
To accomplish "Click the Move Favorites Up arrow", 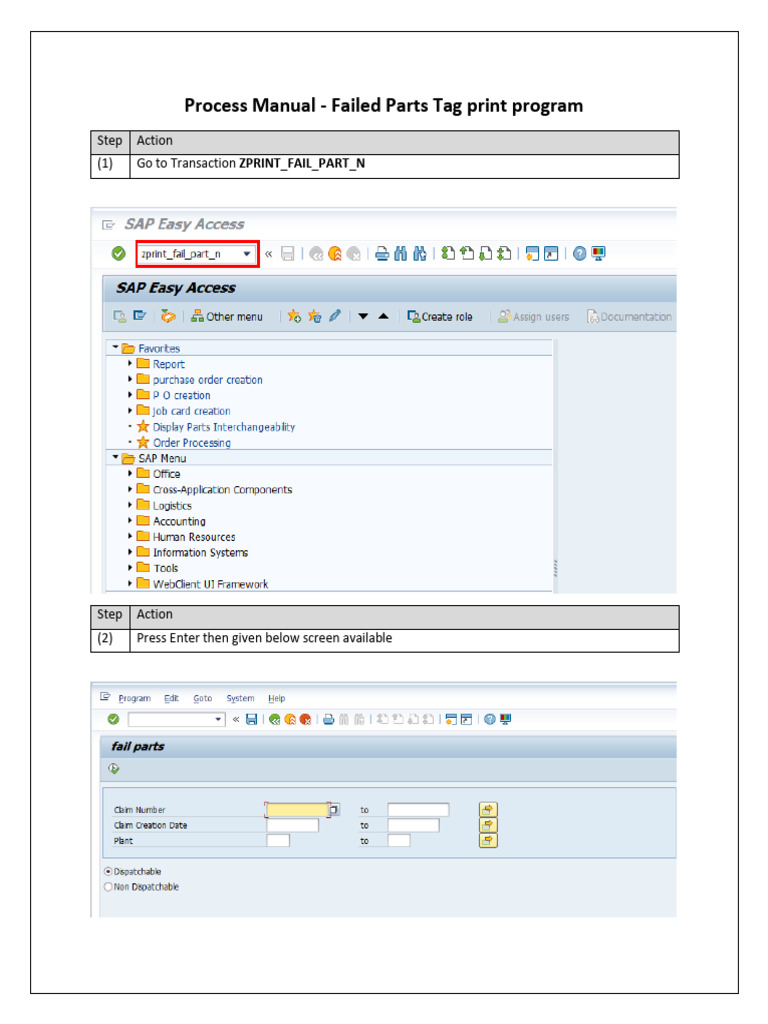I will [x=383, y=317].
